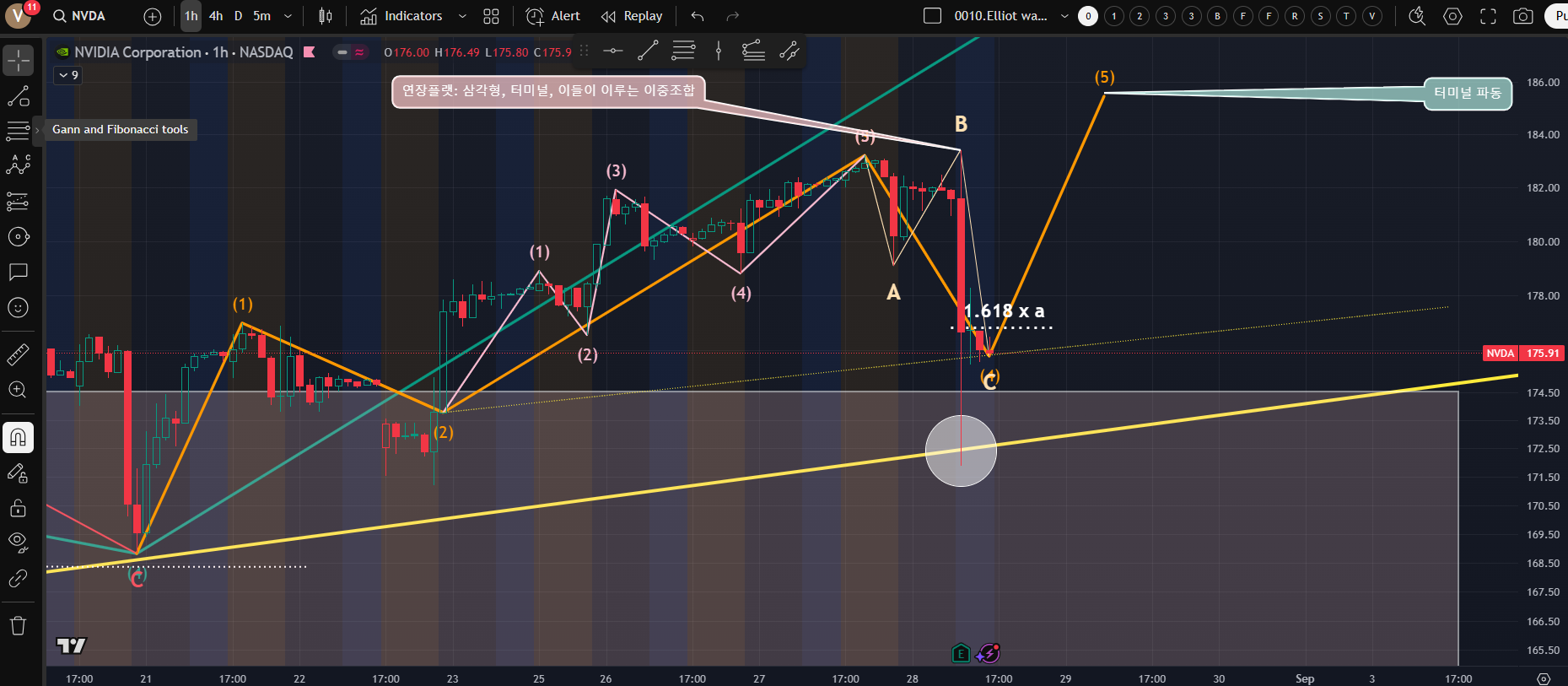
Task: Select the crosshair cursor tool
Action: tap(18, 60)
